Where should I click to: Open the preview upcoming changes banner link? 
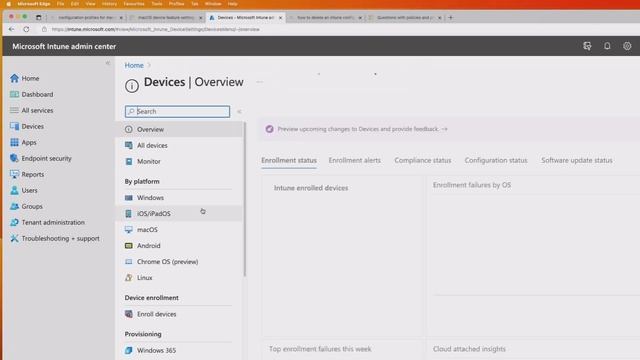[x=362, y=129]
